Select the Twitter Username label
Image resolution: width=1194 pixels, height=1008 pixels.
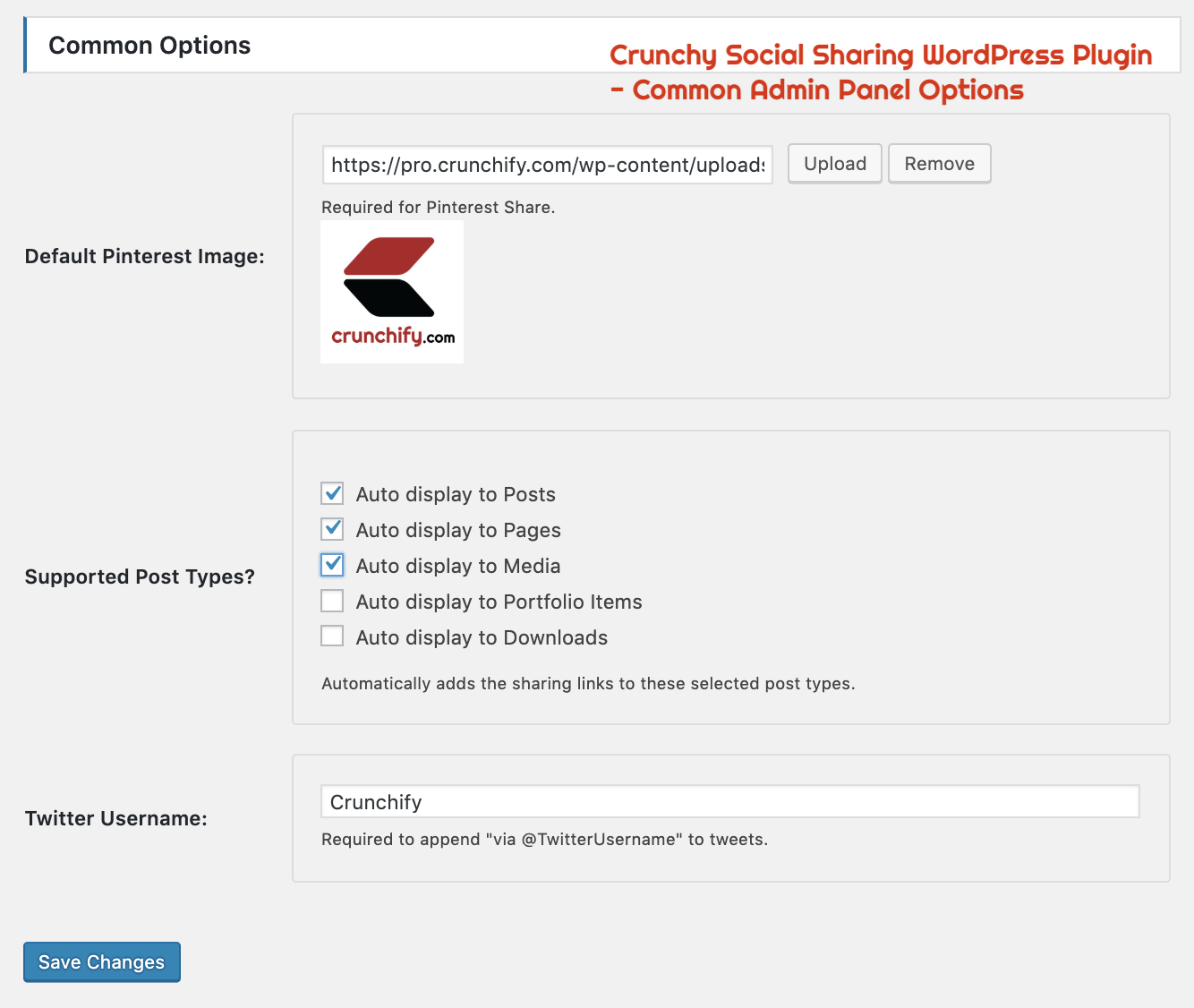click(116, 818)
